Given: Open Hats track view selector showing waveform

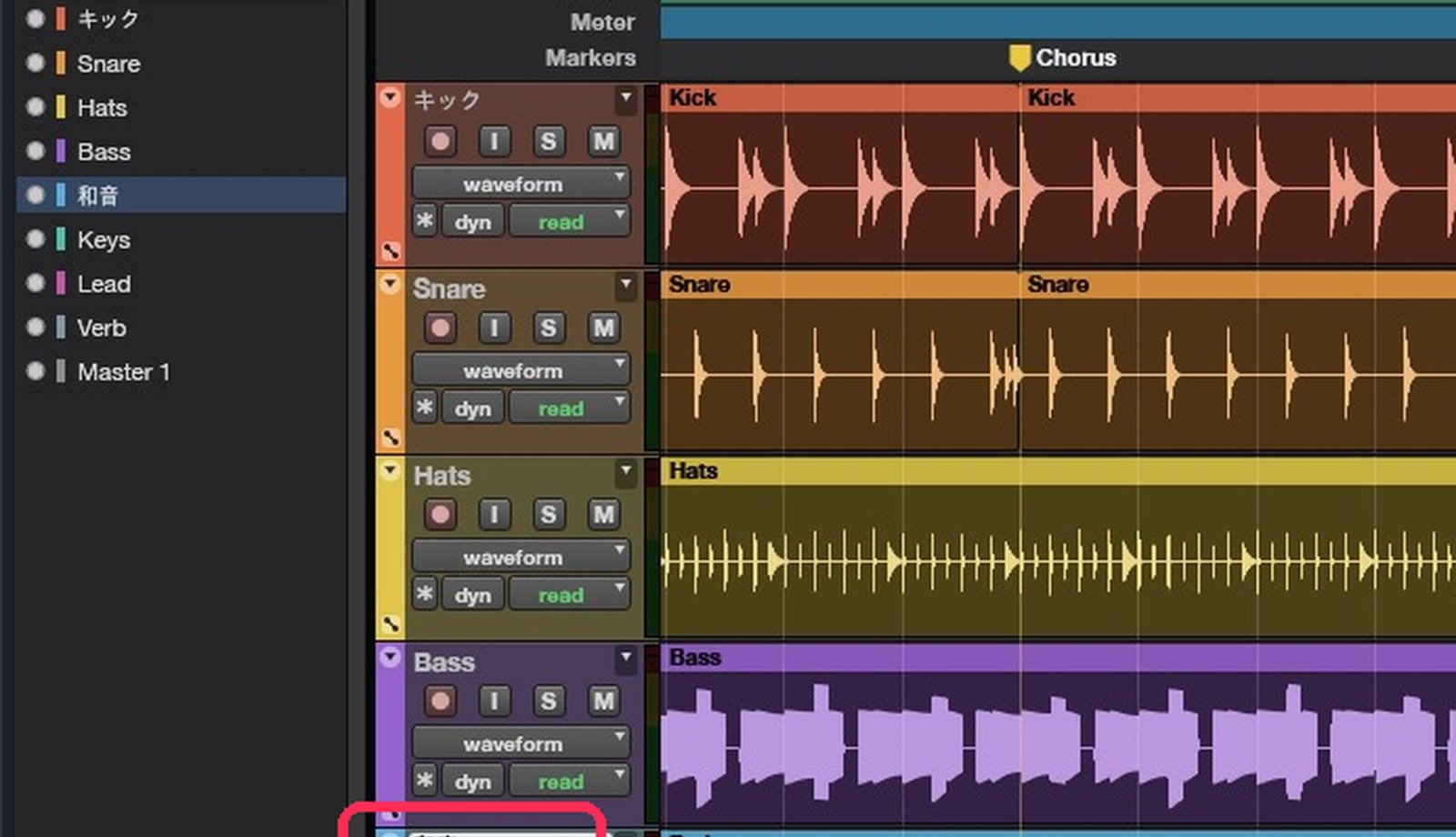Looking at the screenshot, I should point(521,557).
